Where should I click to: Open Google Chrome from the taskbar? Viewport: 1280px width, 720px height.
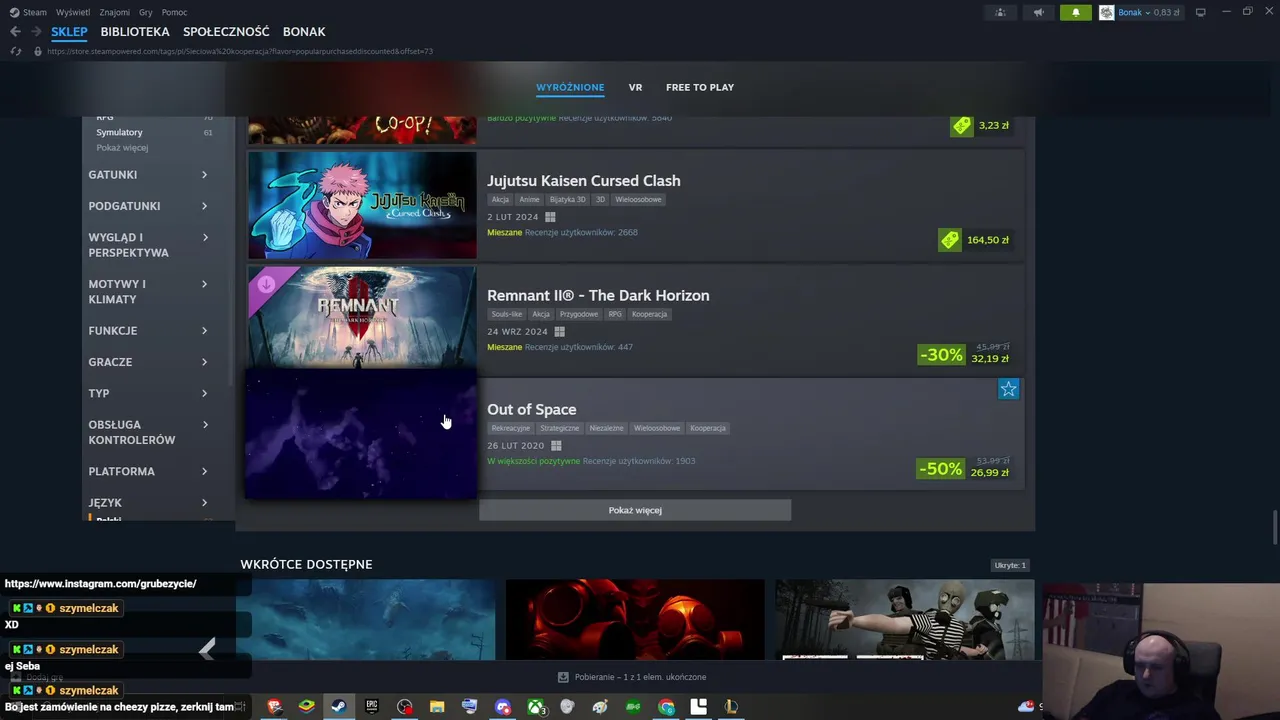666,707
